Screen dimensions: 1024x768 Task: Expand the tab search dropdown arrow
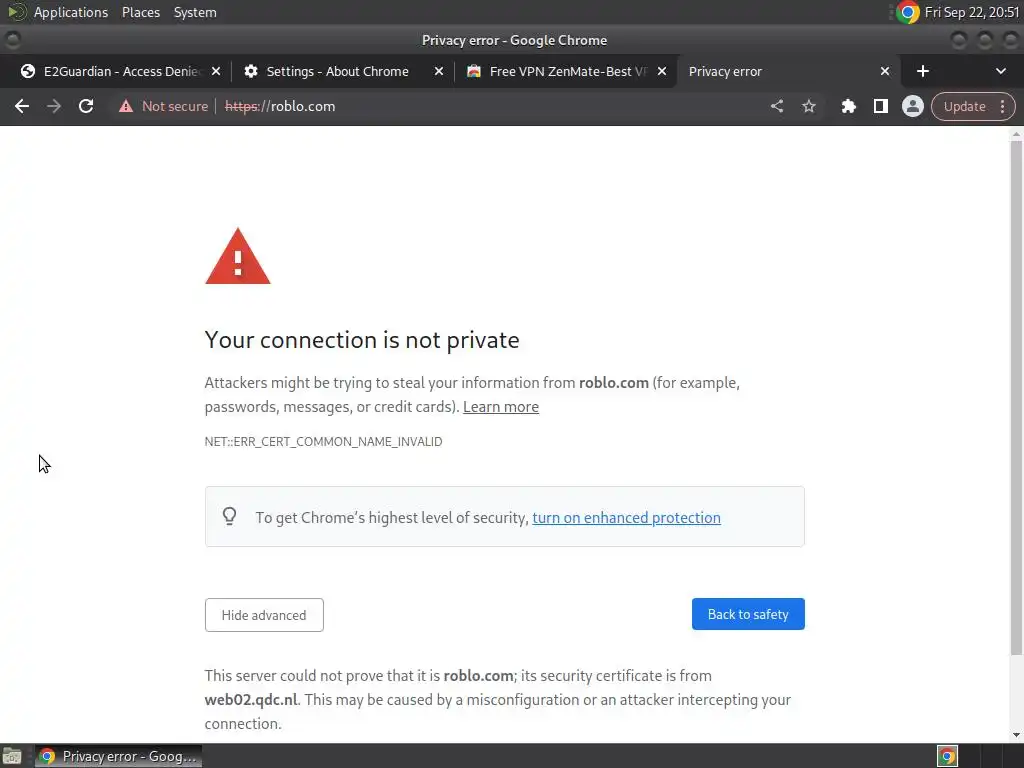[1000, 71]
